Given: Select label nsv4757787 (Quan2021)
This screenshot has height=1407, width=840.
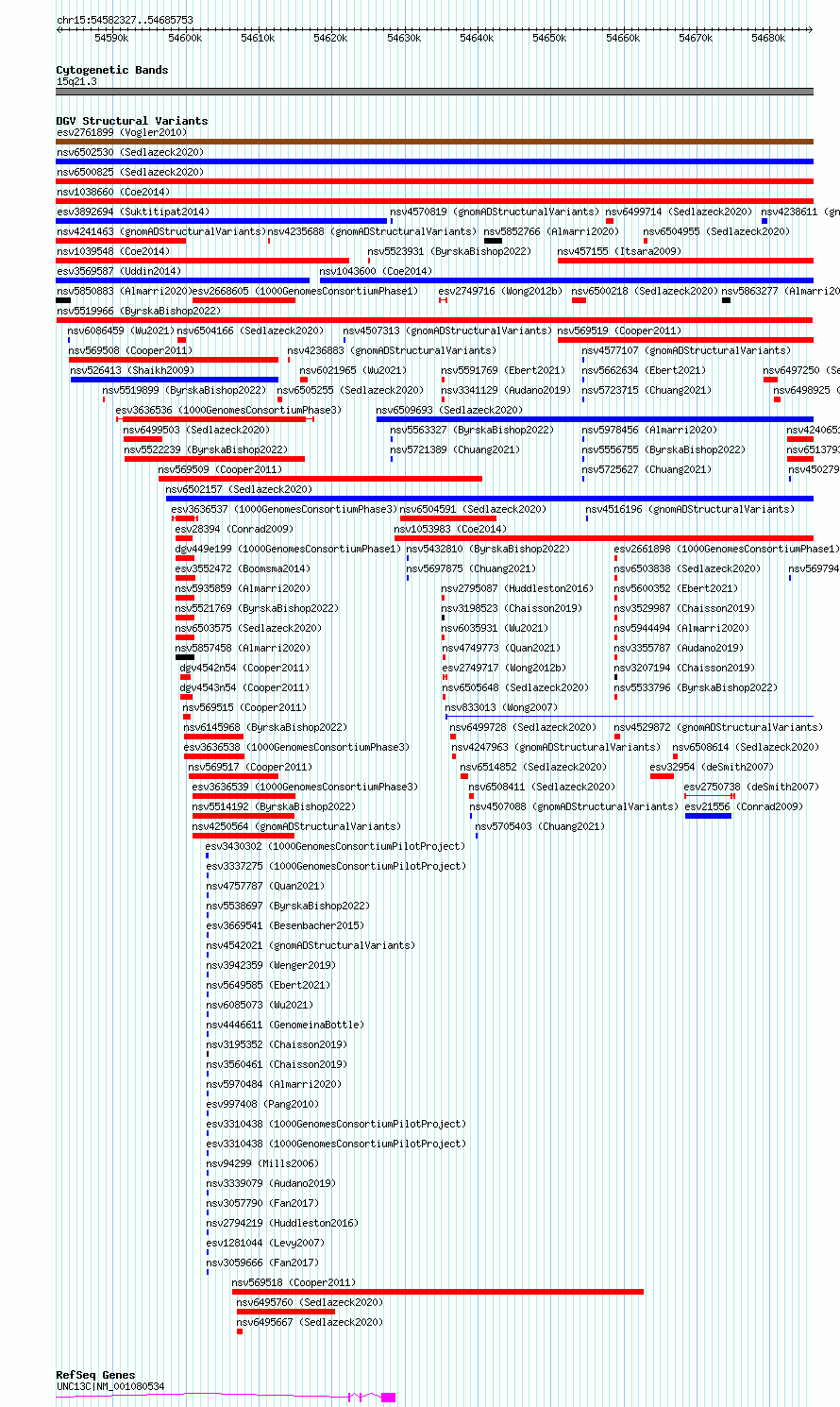Looking at the screenshot, I should click(265, 886).
